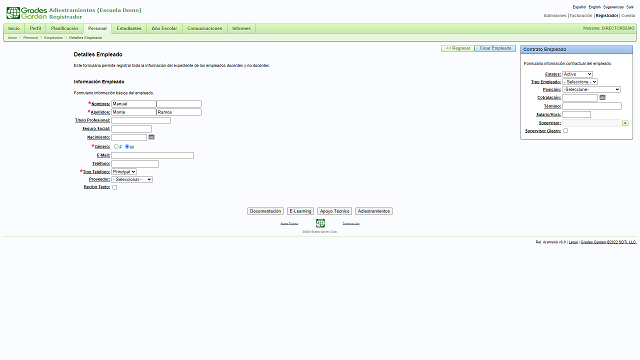Open the Comunicaciones tab
The image size is (640, 360).
tap(204, 29)
